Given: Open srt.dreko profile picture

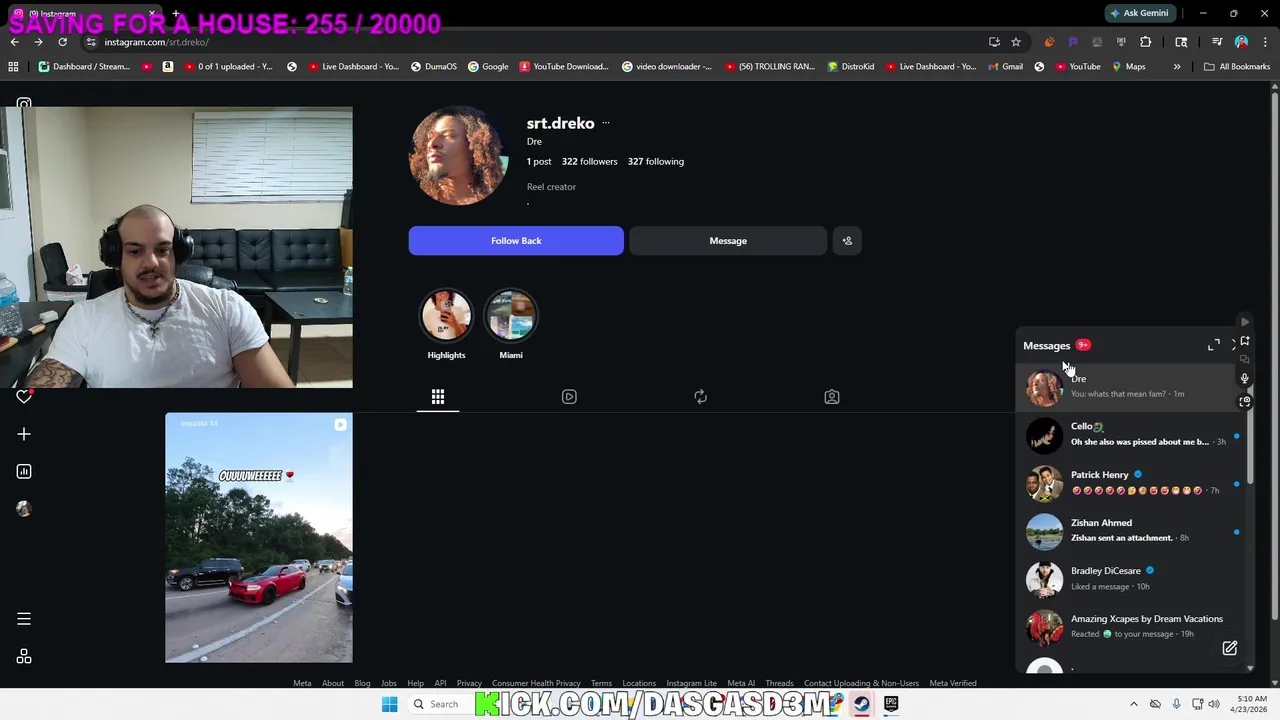Looking at the screenshot, I should coord(458,155).
